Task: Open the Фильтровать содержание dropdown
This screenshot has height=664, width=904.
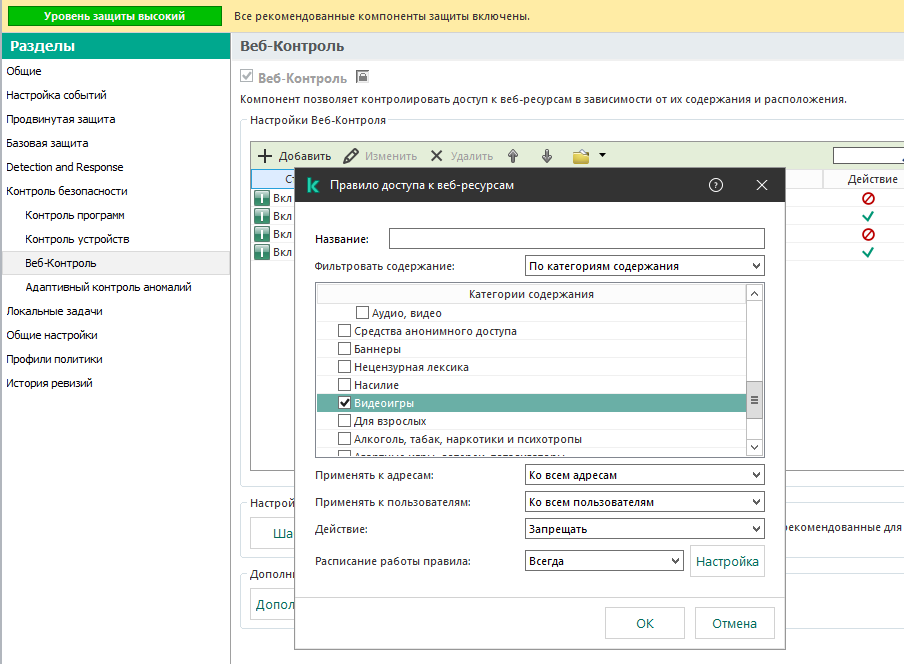Action: pyautogui.click(x=644, y=266)
